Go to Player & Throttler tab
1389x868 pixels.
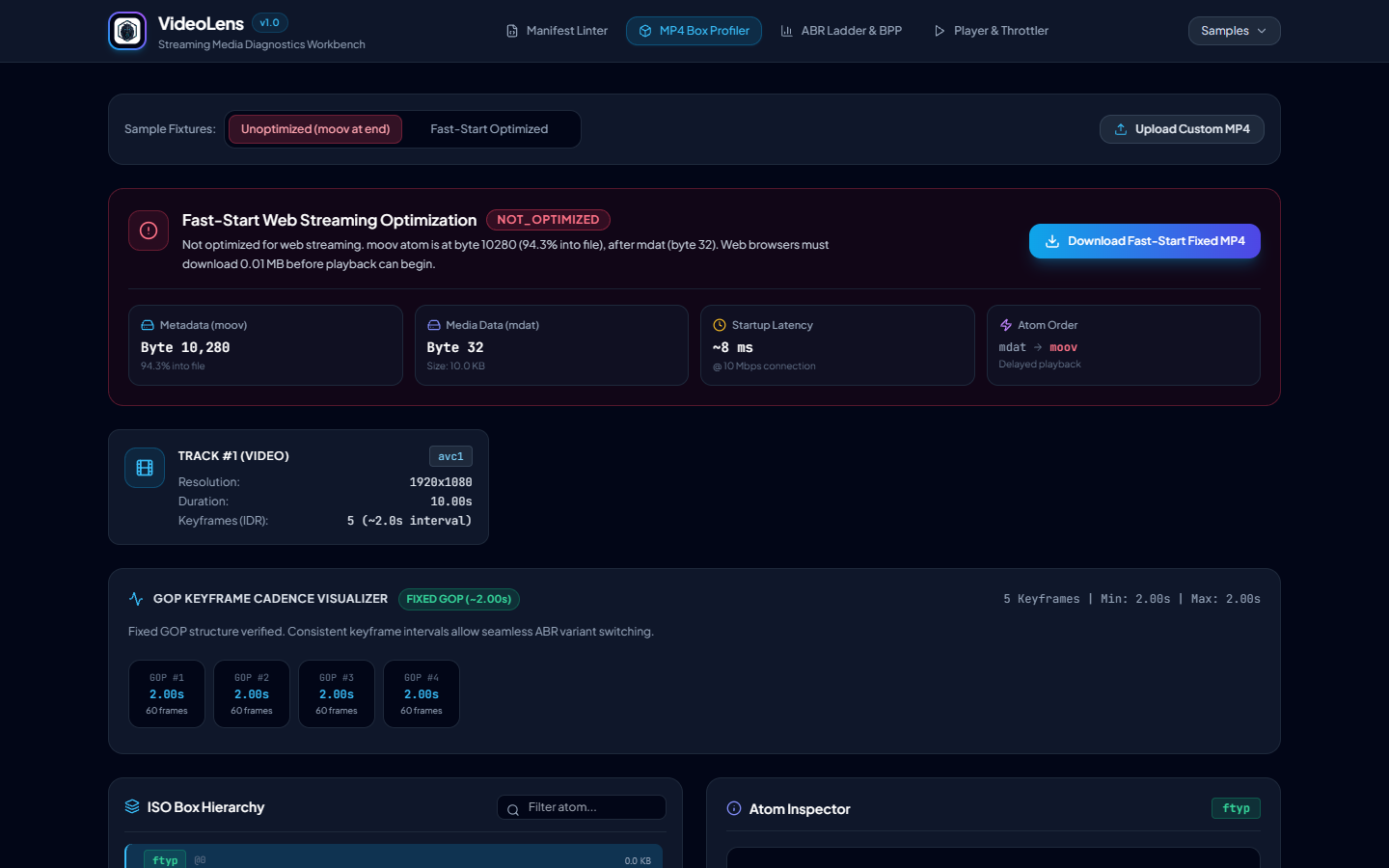991,31
